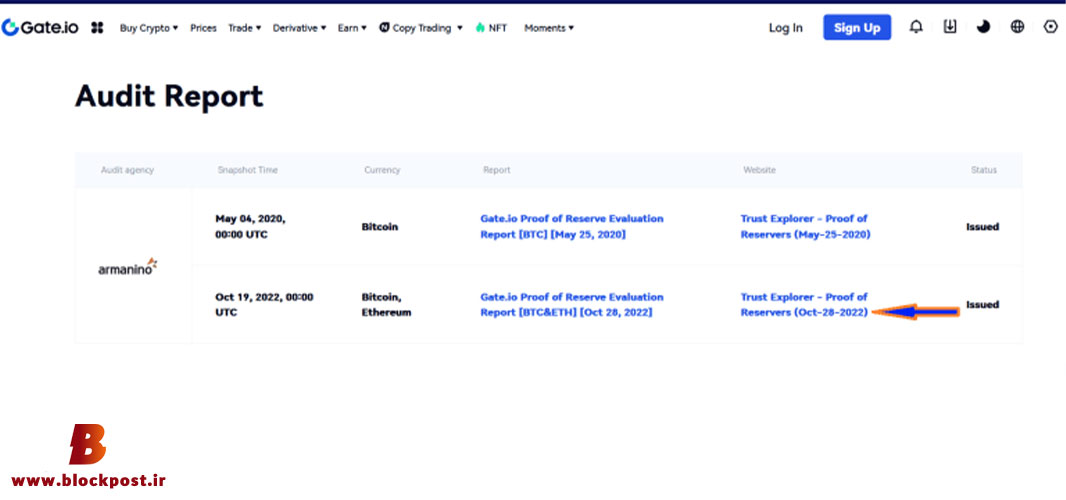Go to the Prices page
The image size is (1066, 500).
(203, 28)
